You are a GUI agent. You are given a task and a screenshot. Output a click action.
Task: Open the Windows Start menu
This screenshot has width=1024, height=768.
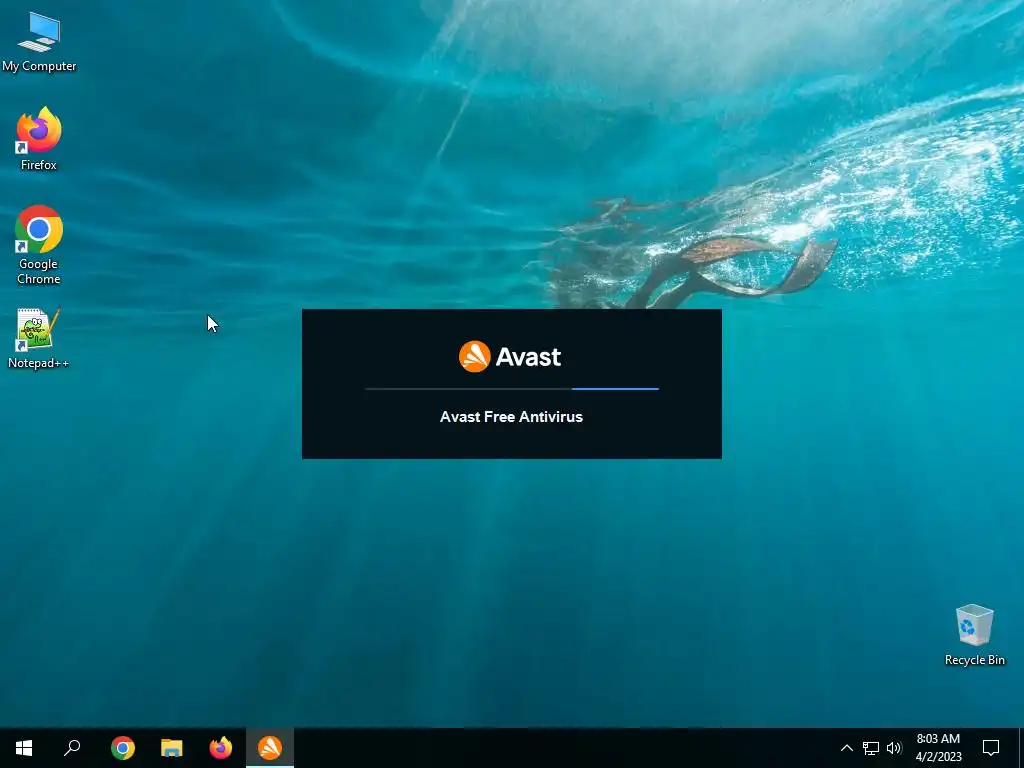coord(24,748)
